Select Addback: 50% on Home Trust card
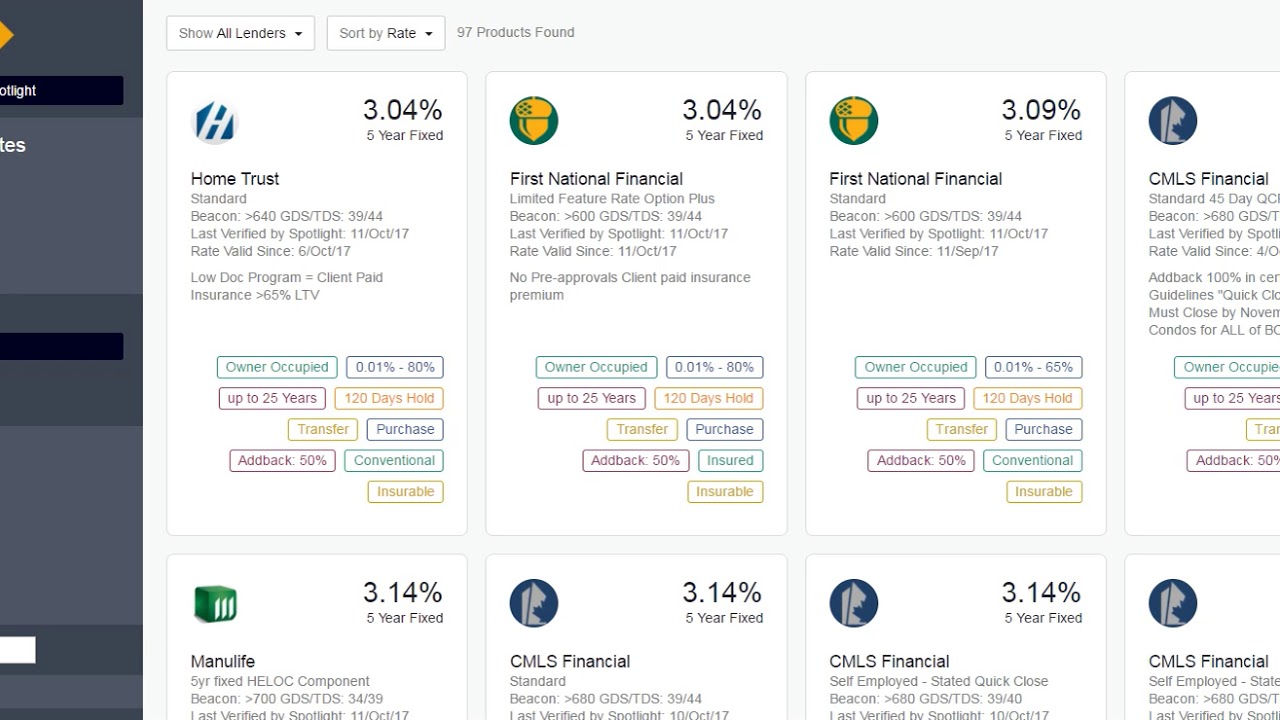The image size is (1280, 720). [282, 460]
